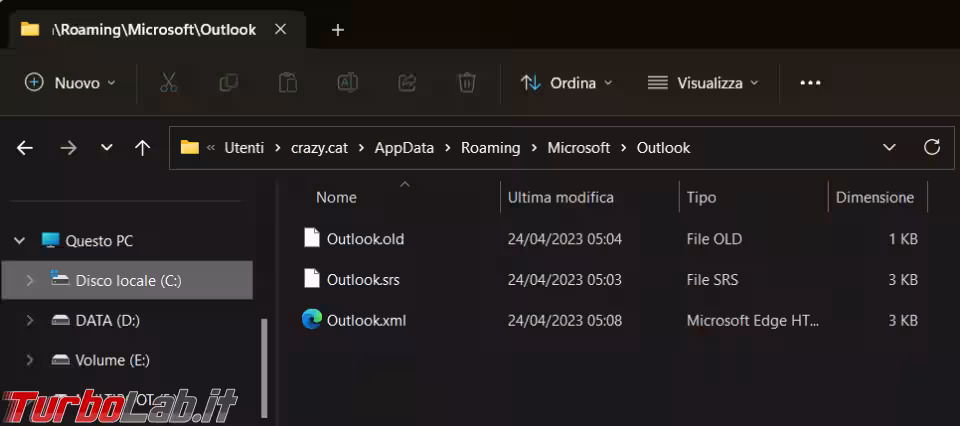
Task: Go forward with the right arrow
Action: [x=68, y=148]
